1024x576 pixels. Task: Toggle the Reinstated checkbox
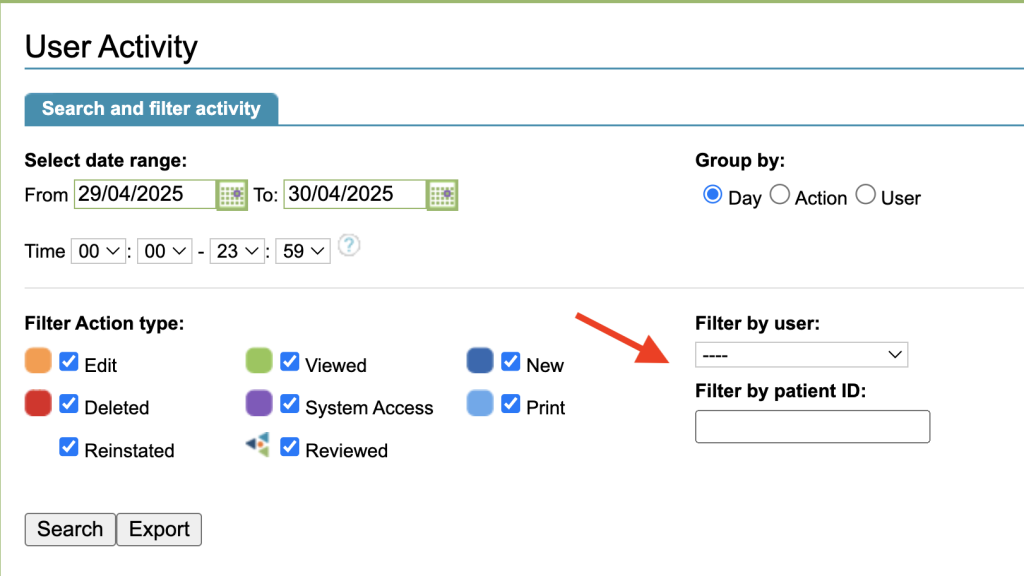click(69, 447)
